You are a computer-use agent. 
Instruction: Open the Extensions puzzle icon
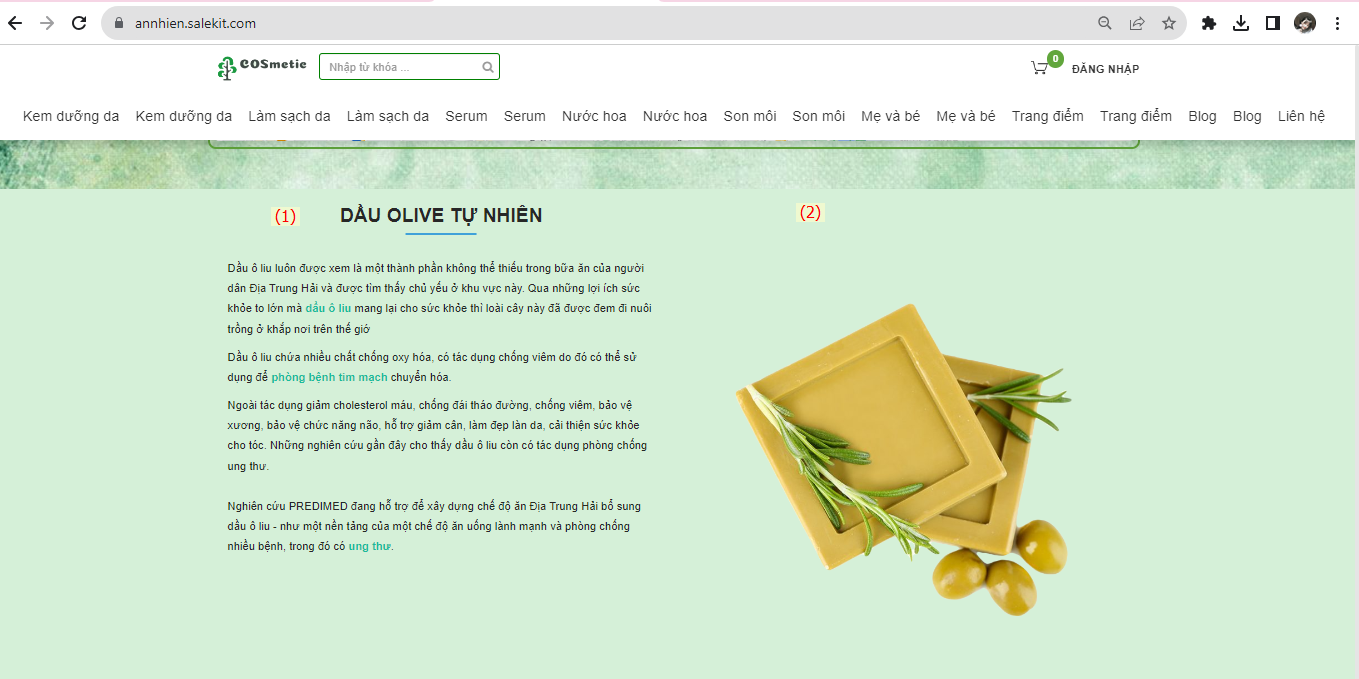coord(1209,23)
